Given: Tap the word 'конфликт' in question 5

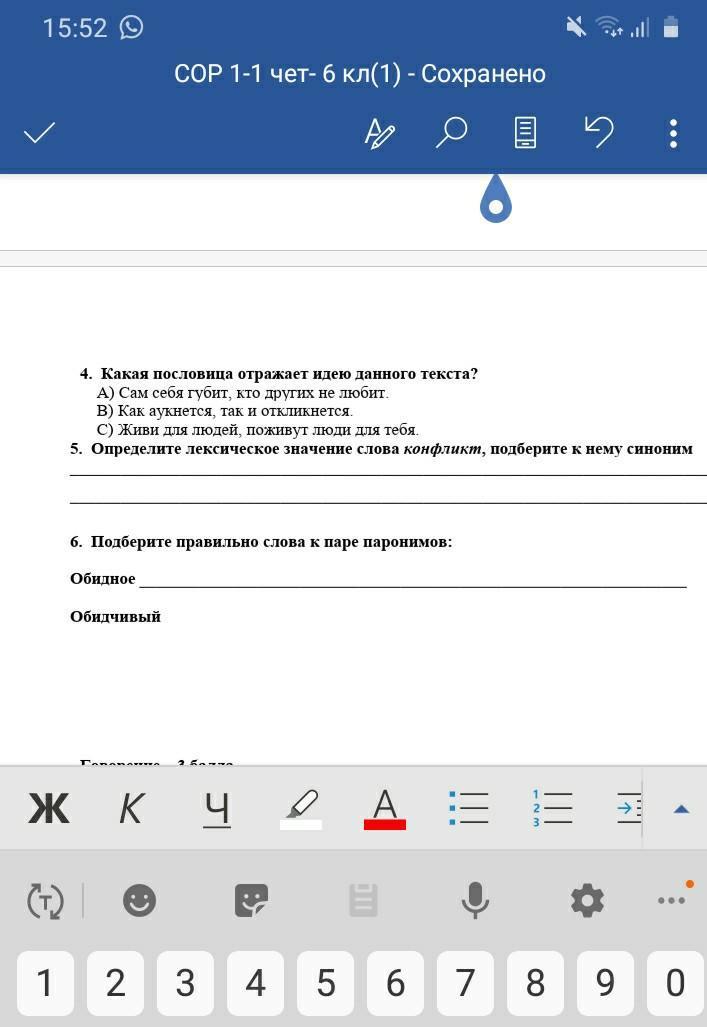Looking at the screenshot, I should click(x=442, y=449).
